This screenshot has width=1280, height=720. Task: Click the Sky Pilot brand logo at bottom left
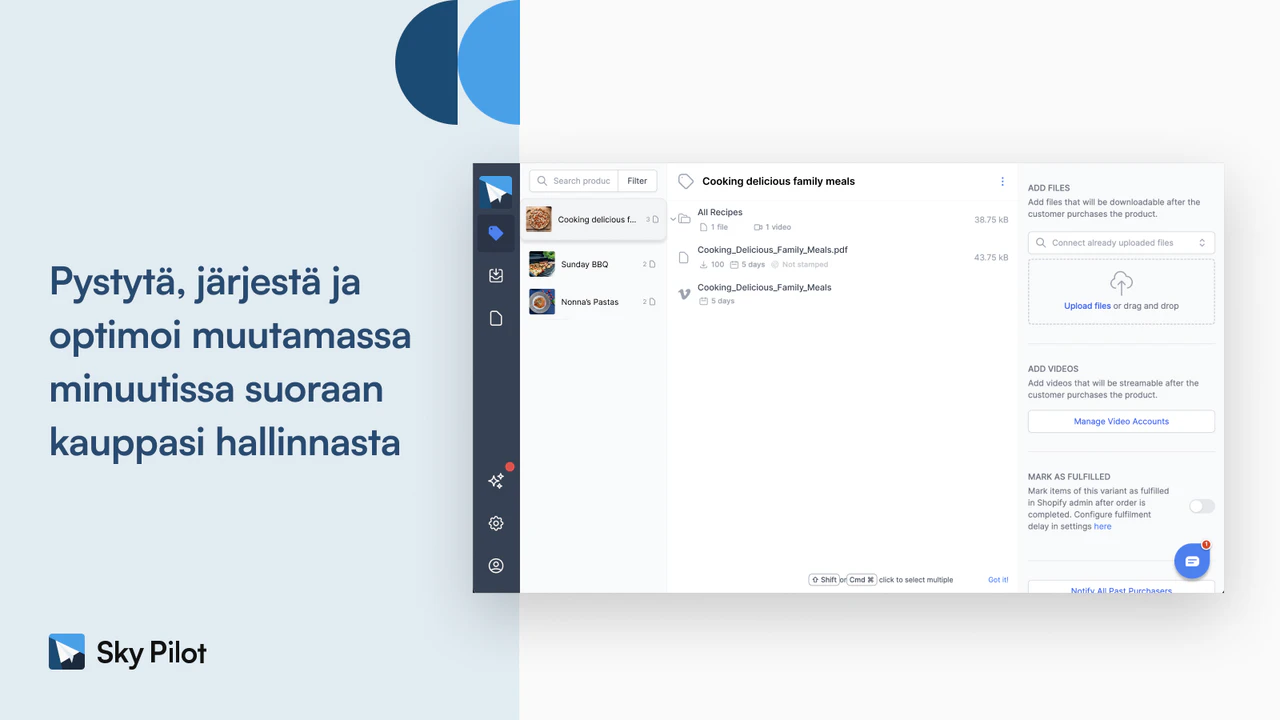click(127, 652)
